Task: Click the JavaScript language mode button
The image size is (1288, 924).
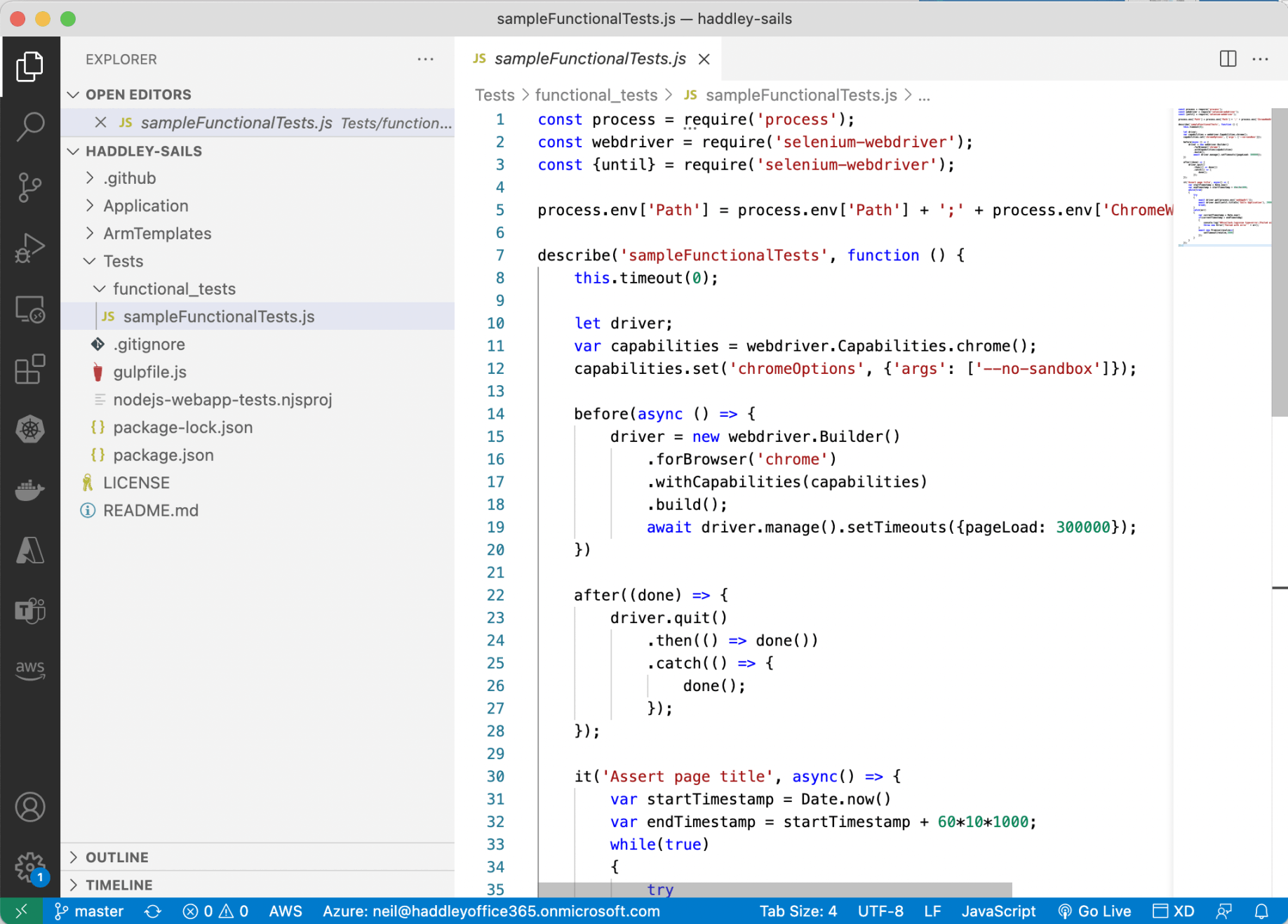Action: pyautogui.click(x=998, y=911)
